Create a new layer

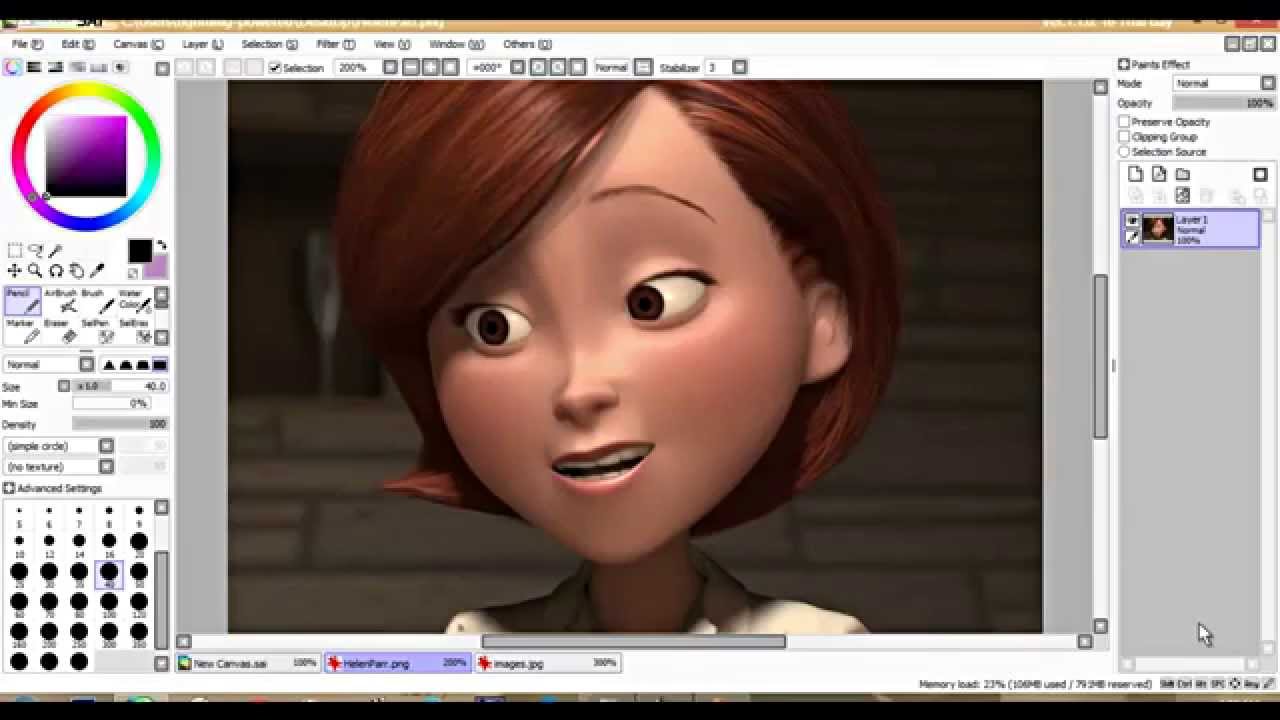[x=1135, y=174]
